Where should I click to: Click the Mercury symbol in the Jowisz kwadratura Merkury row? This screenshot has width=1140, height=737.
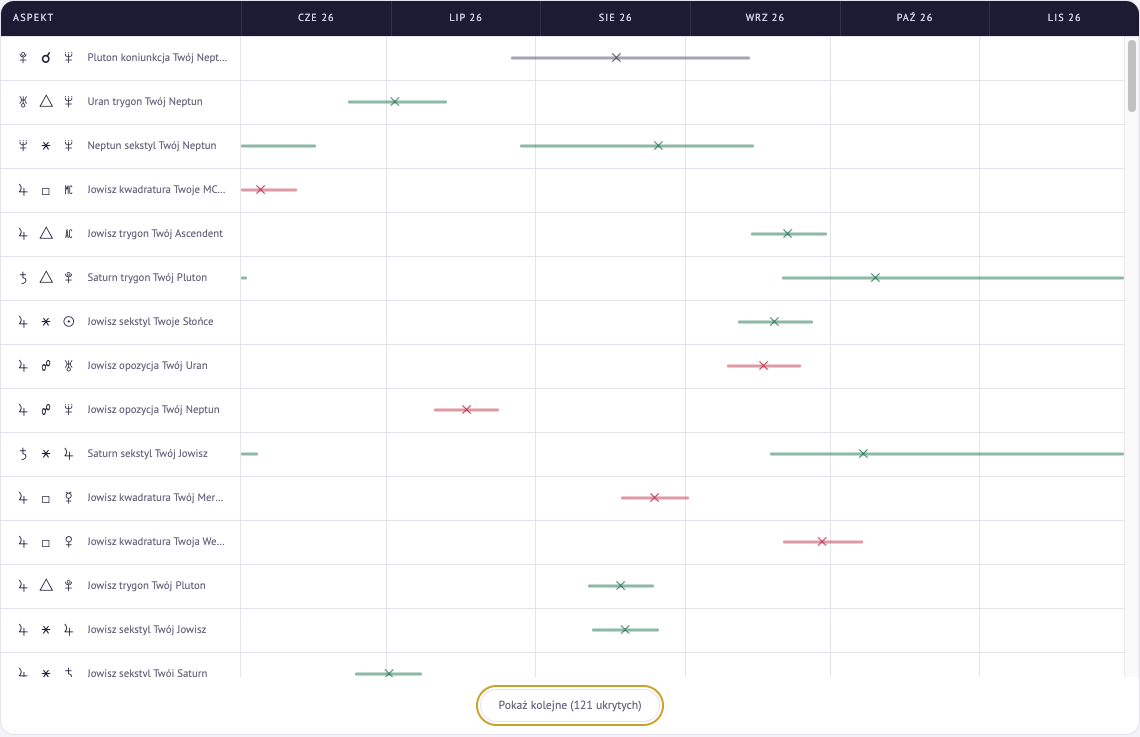click(x=68, y=497)
